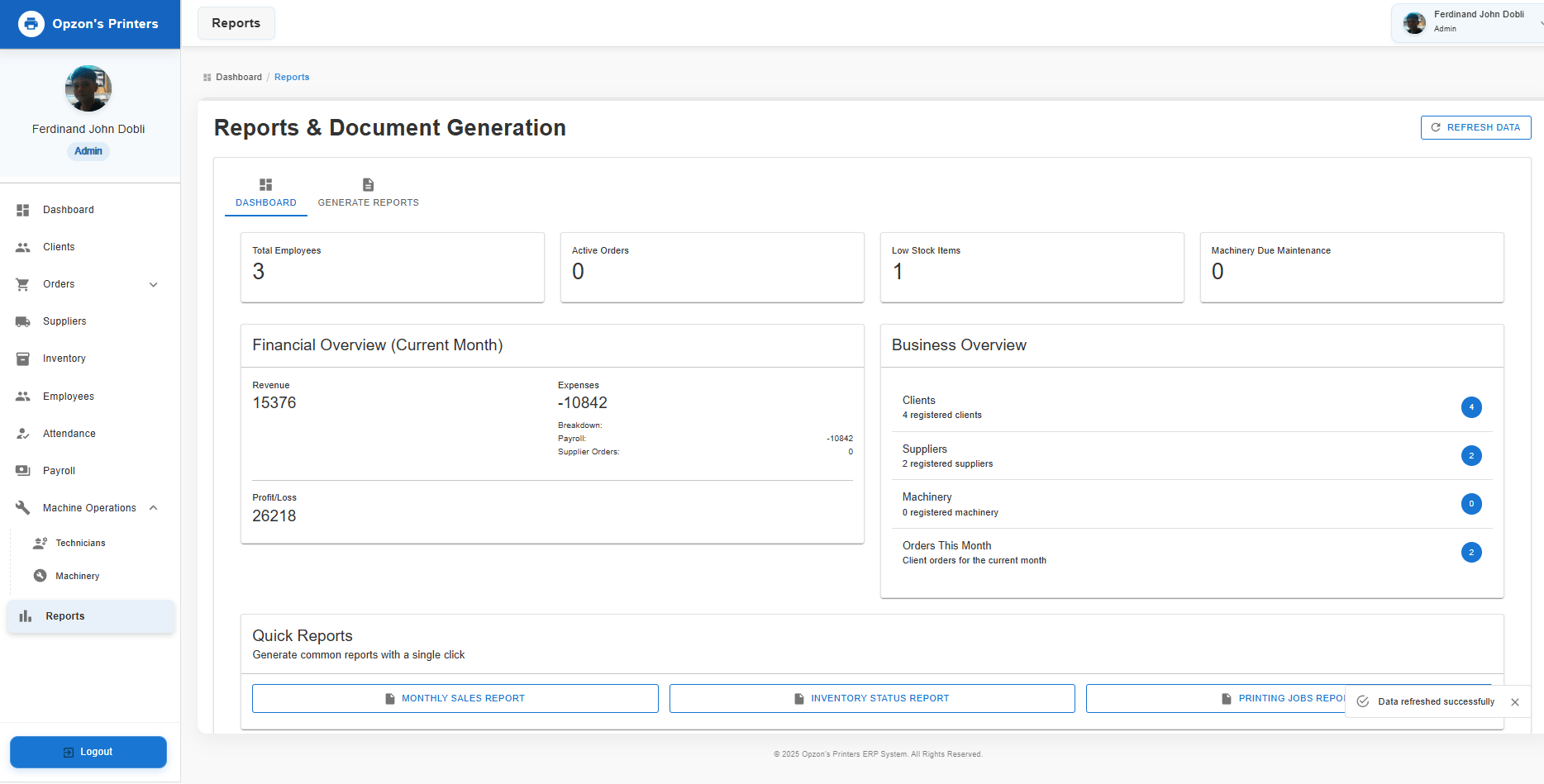Click the Technicians icon in submenu
Image resolution: width=1544 pixels, height=784 pixels.
click(40, 543)
